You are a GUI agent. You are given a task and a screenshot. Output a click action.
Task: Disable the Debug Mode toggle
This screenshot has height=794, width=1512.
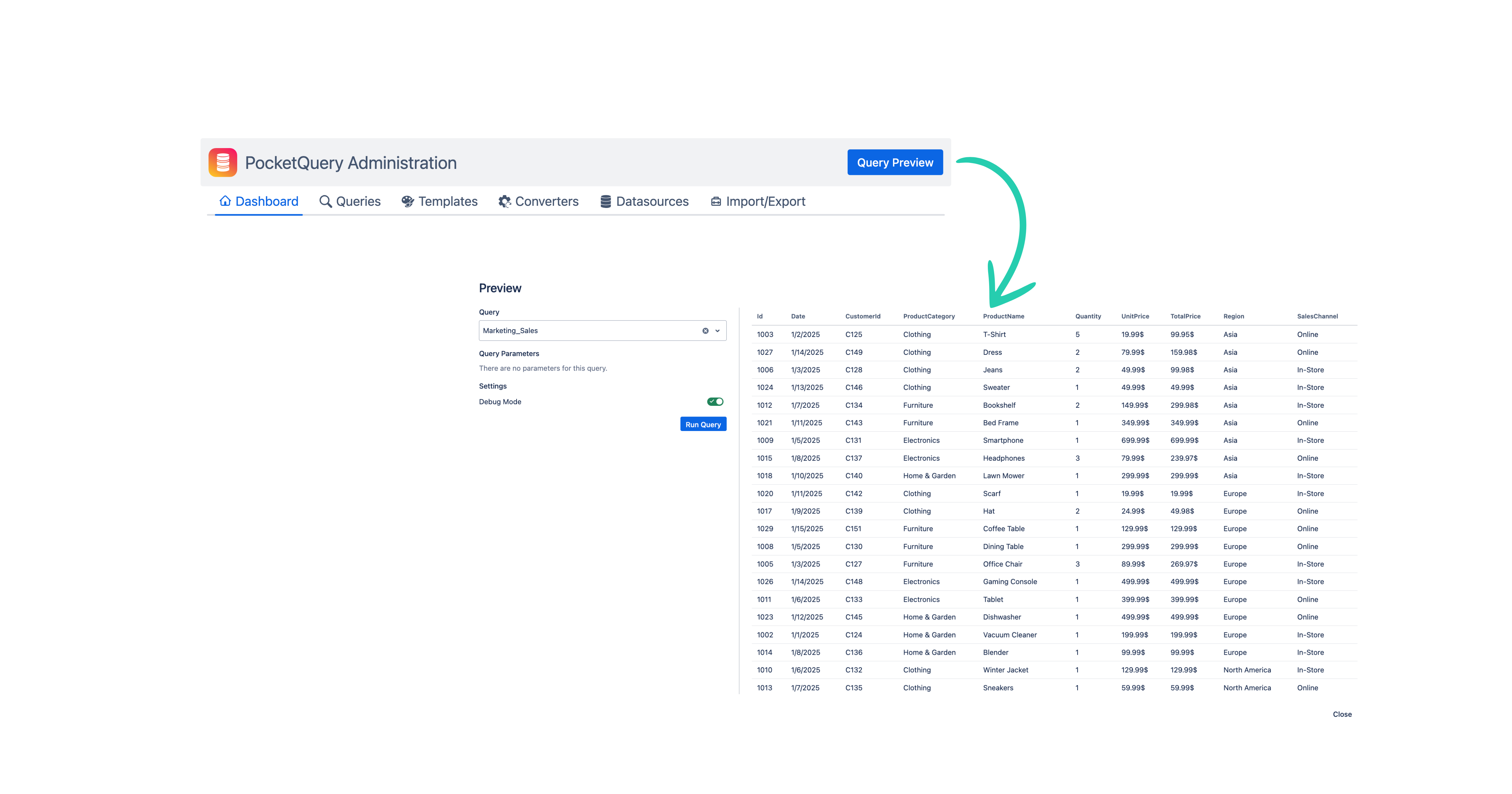(715, 402)
